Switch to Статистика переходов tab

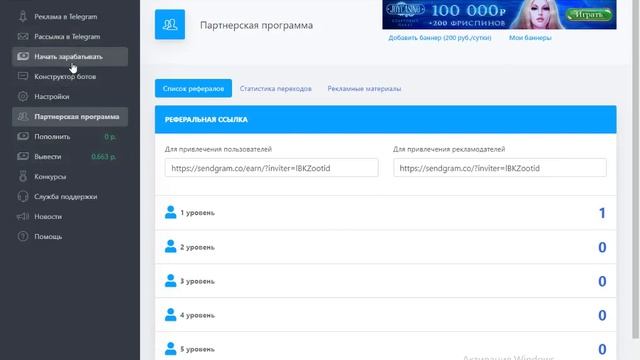(x=276, y=89)
